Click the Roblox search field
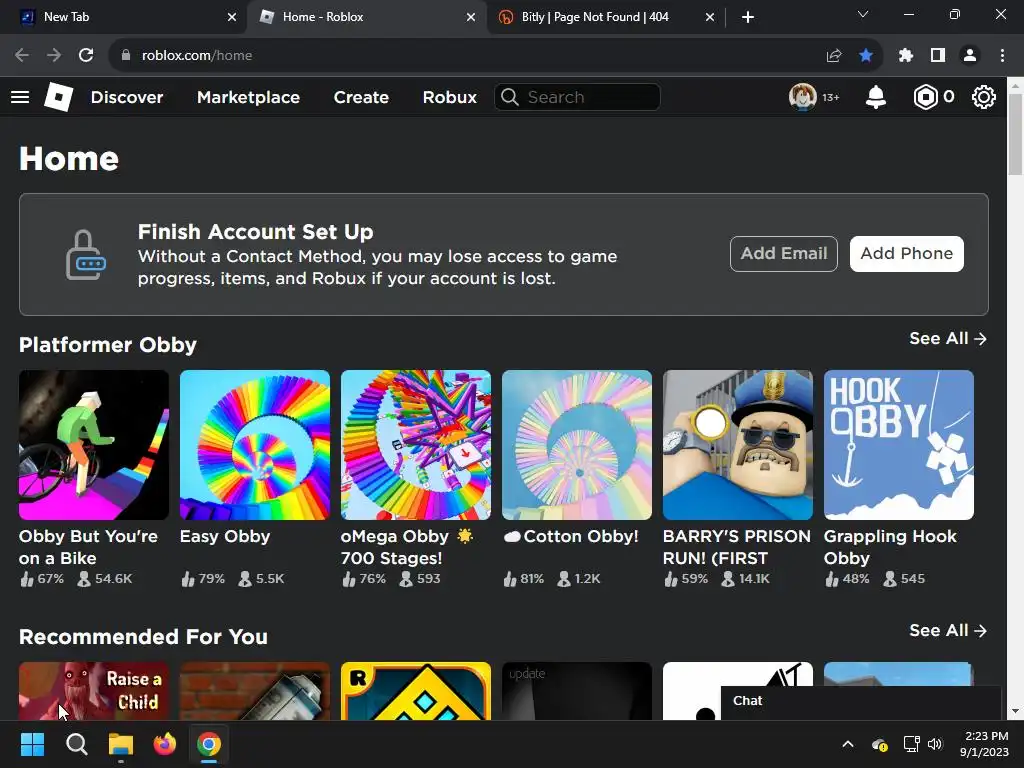 [x=577, y=97]
